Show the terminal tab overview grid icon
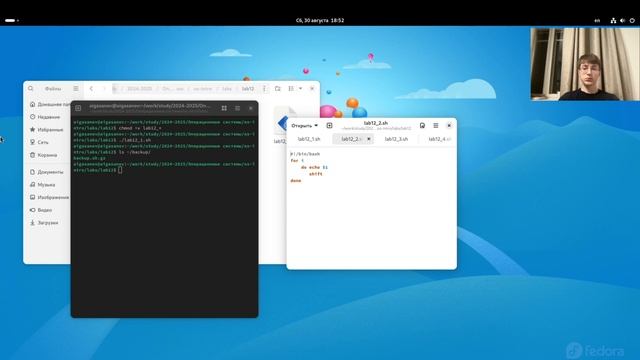This screenshot has height=360, width=640. [224, 108]
